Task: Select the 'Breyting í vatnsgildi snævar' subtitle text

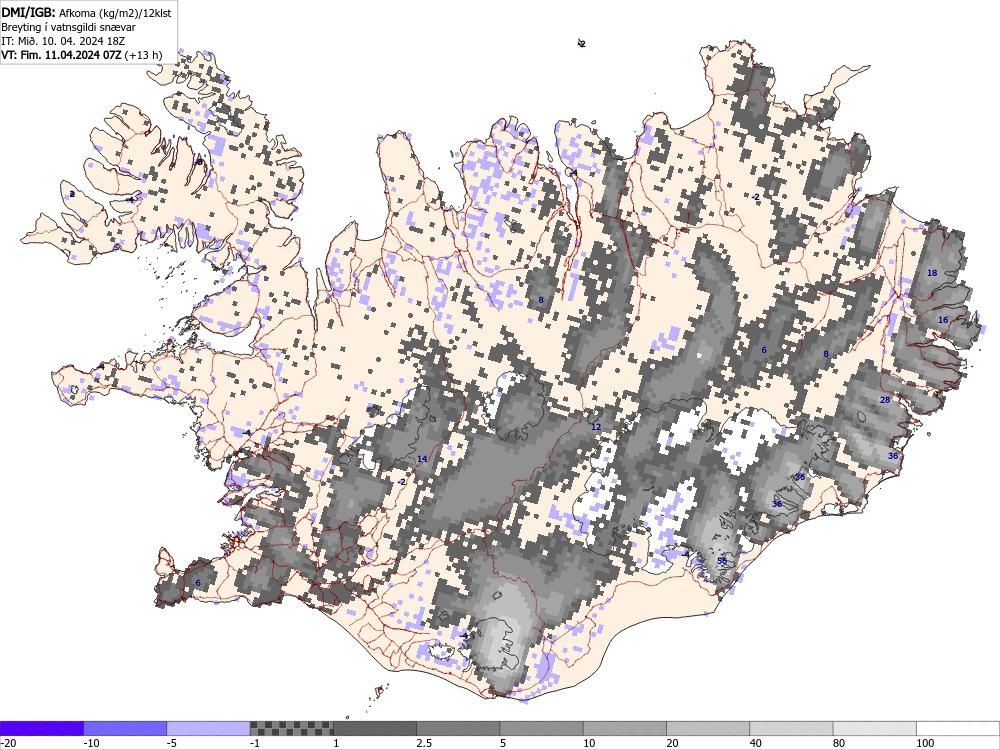Action: click(68, 27)
